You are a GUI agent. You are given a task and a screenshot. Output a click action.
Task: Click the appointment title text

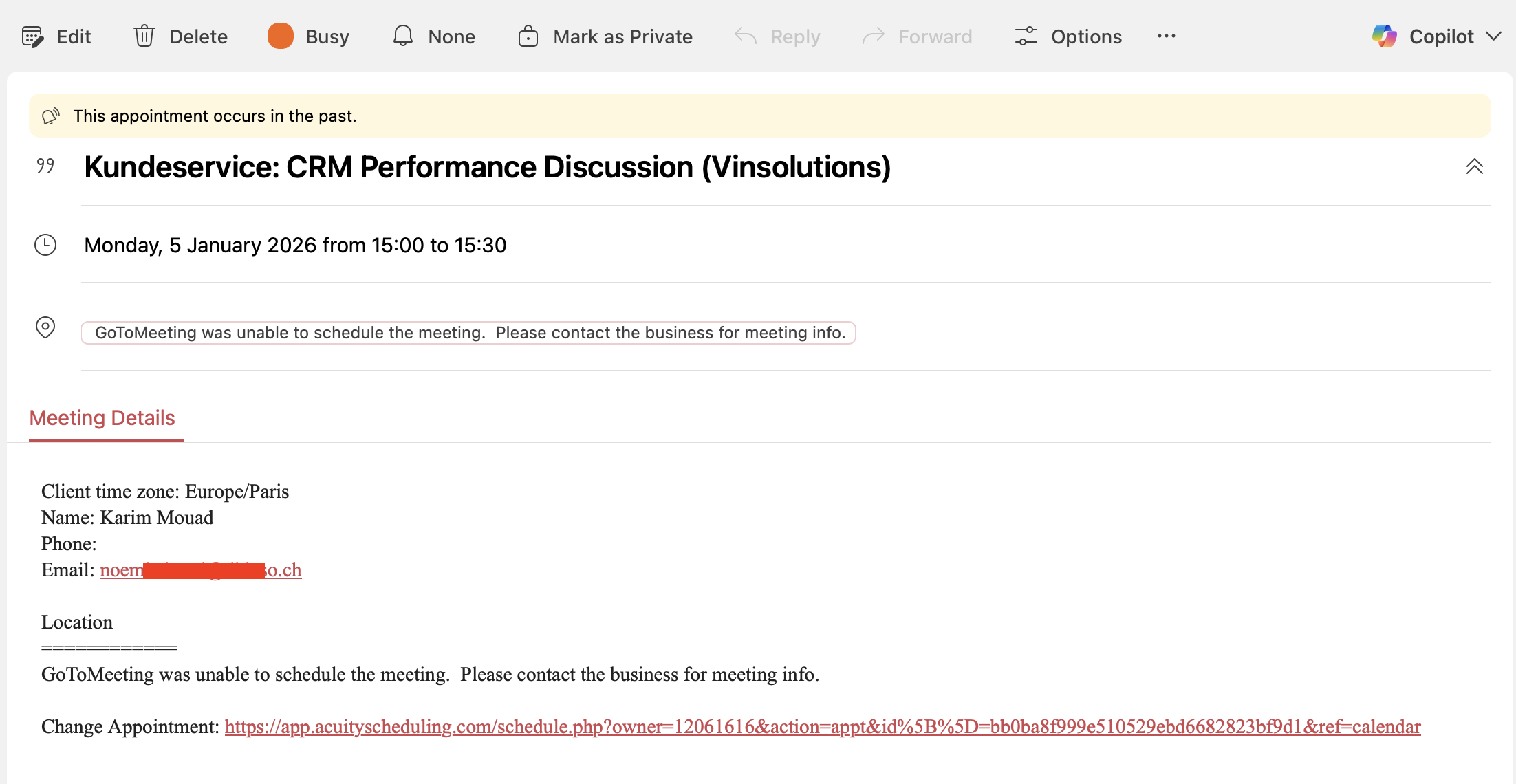click(x=487, y=168)
